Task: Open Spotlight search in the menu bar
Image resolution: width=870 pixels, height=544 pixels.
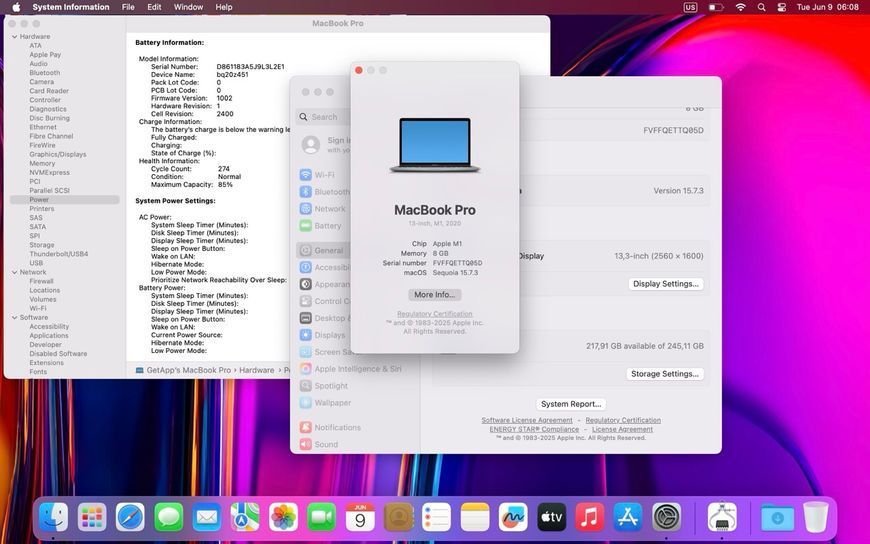Action: tap(761, 7)
